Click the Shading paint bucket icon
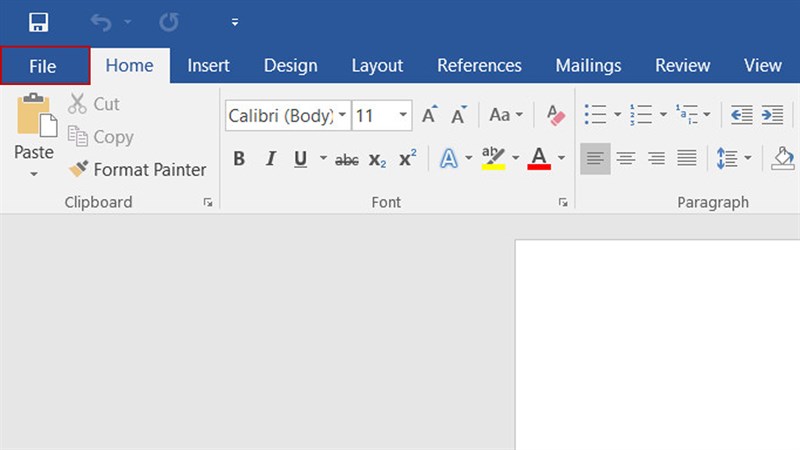This screenshot has height=450, width=800. 783,159
